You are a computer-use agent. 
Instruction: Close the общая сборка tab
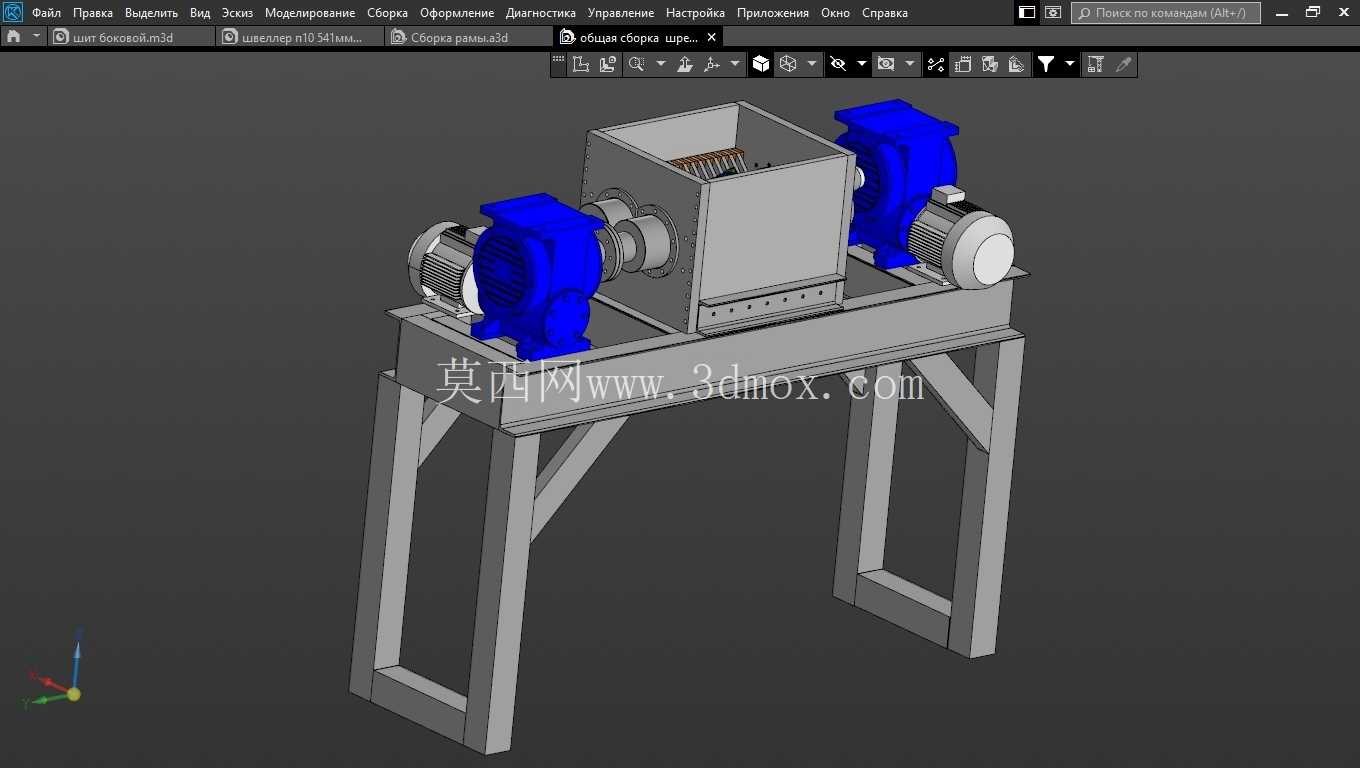(711, 37)
